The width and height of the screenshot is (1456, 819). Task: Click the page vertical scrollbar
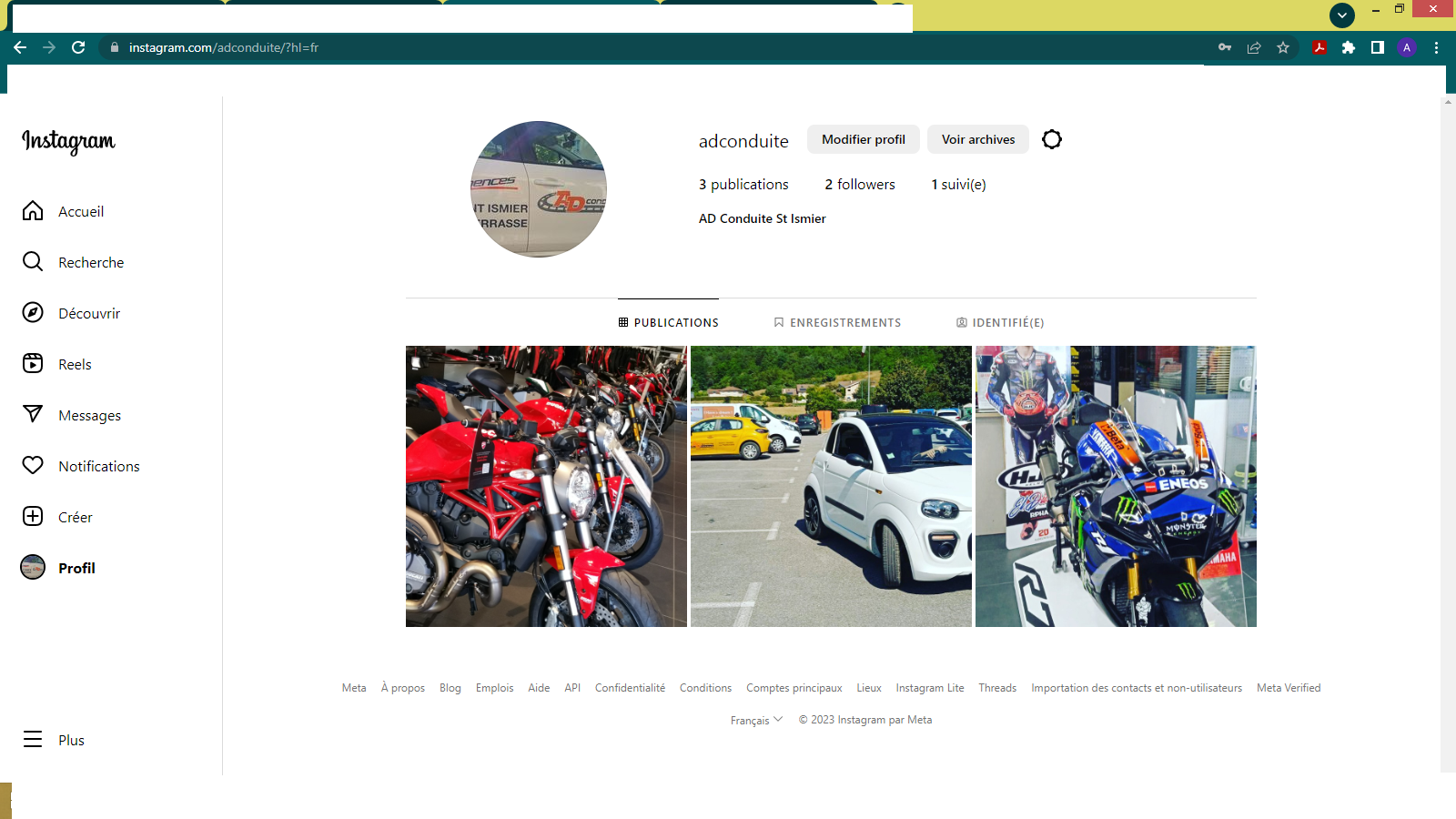tap(1448, 432)
